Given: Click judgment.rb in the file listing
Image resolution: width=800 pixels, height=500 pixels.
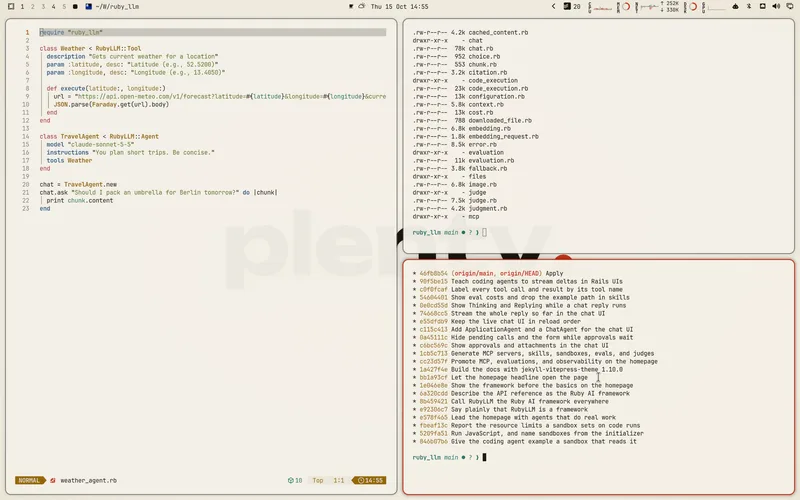Looking at the screenshot, I should (488, 208).
